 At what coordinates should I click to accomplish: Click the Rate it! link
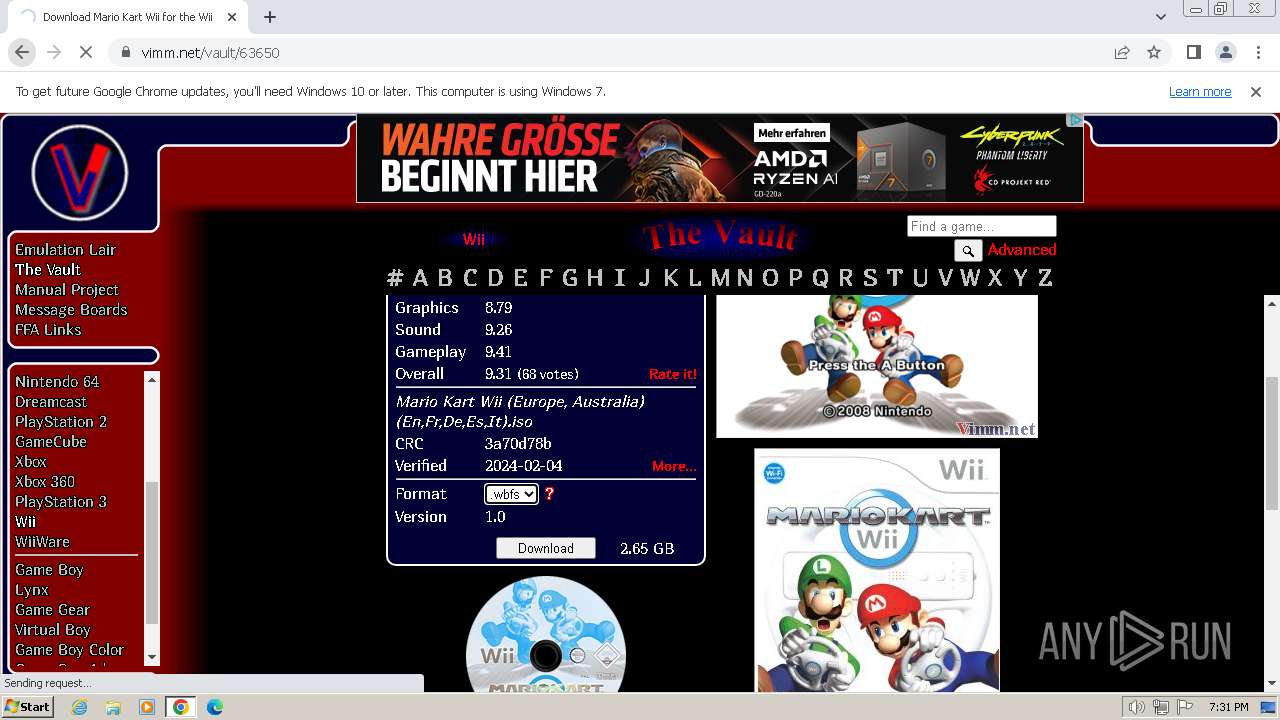(x=673, y=374)
